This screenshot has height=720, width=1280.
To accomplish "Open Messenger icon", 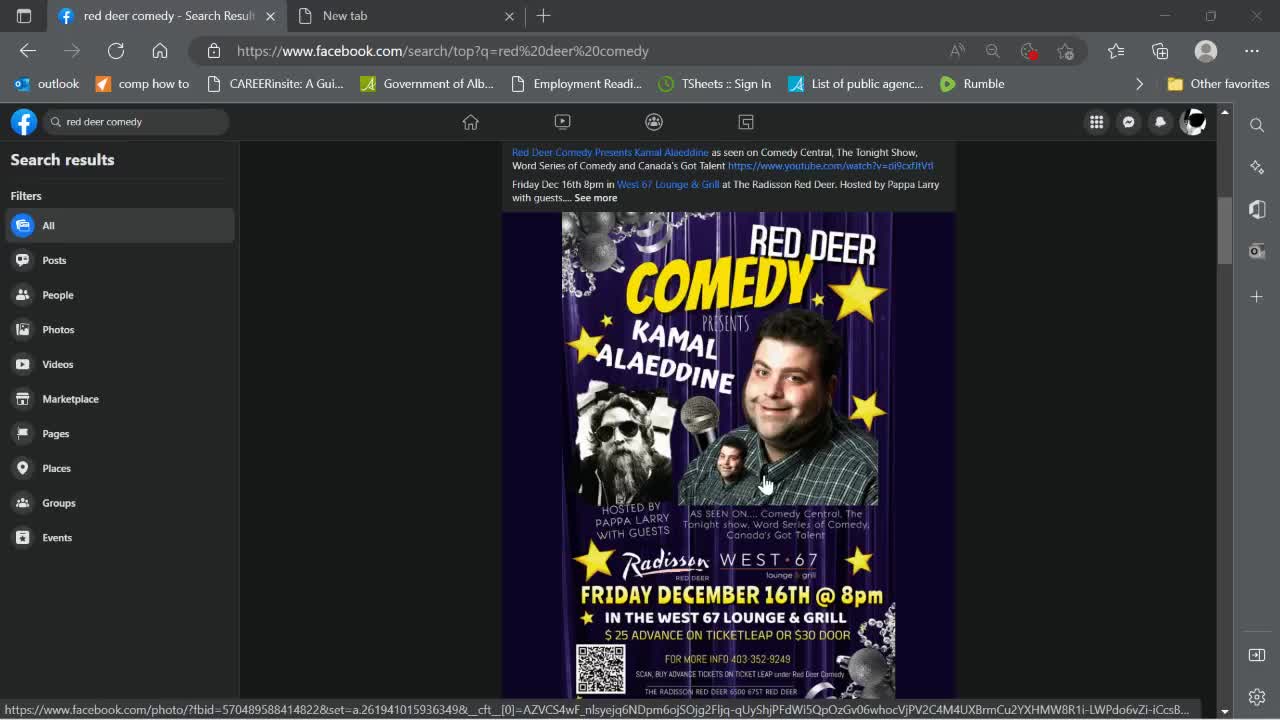I will 1129,122.
